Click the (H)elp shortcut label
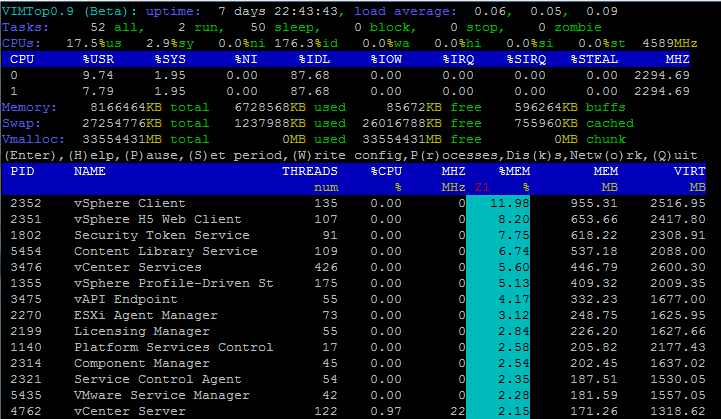Image resolution: width=721 pixels, height=419 pixels. (x=94, y=155)
